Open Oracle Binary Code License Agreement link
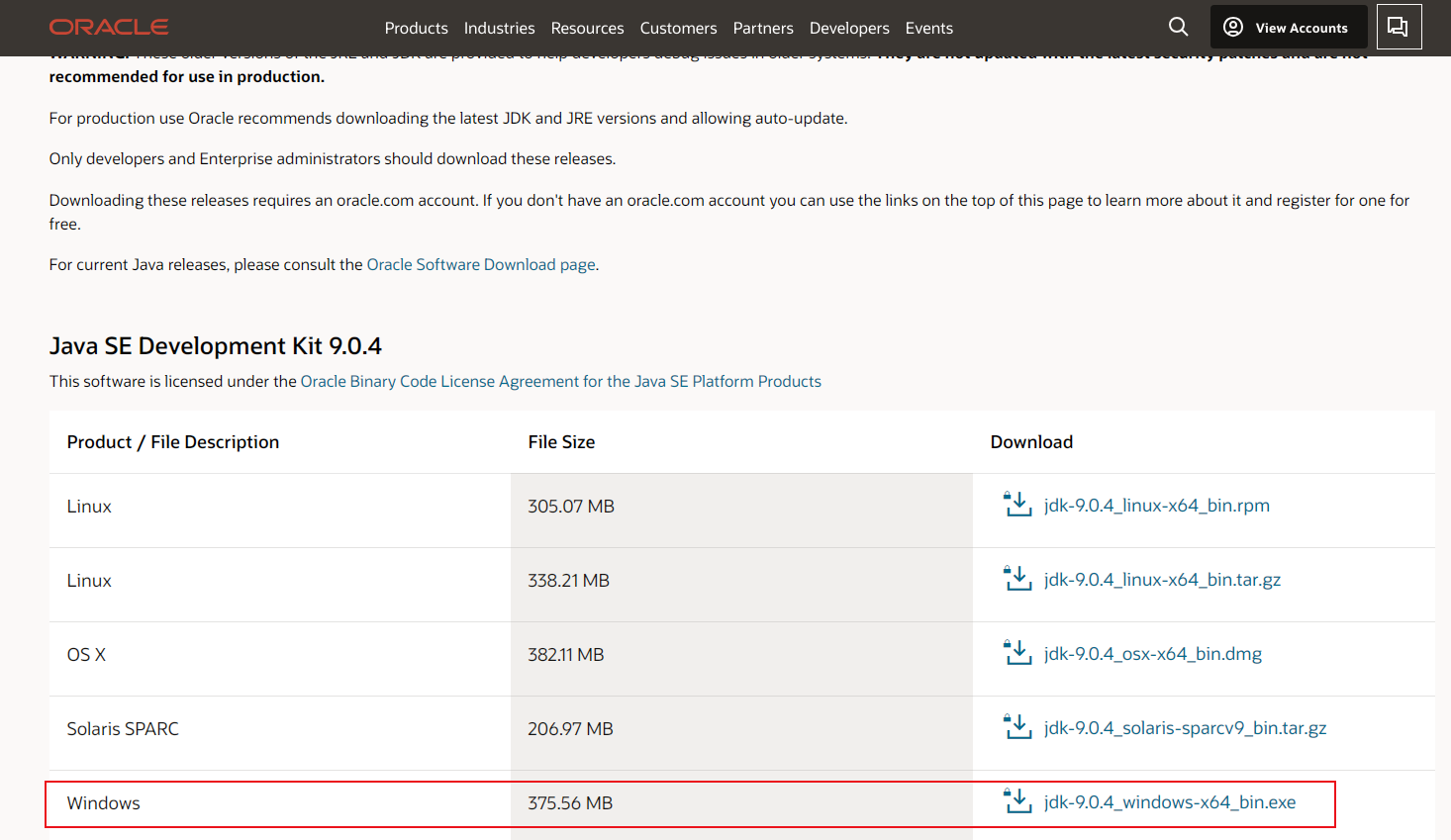Viewport: 1451px width, 840px height. [560, 381]
